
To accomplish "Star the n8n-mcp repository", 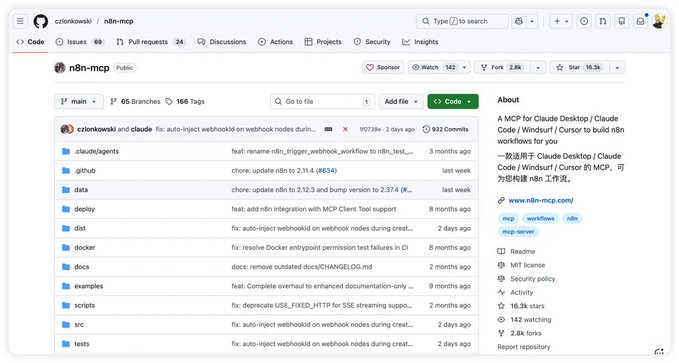I will click(580, 67).
